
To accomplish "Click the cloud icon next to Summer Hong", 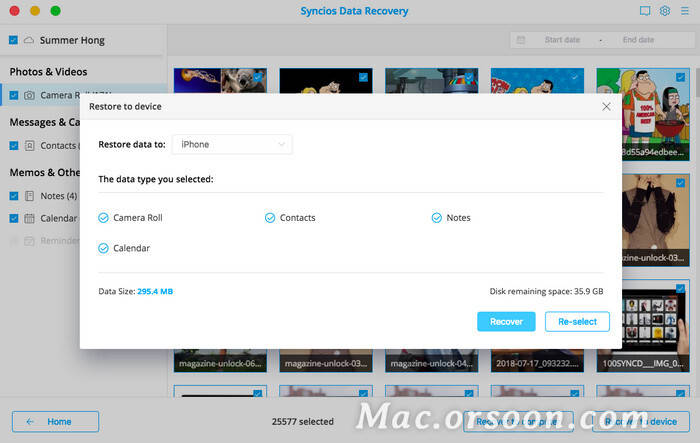I will pos(29,40).
